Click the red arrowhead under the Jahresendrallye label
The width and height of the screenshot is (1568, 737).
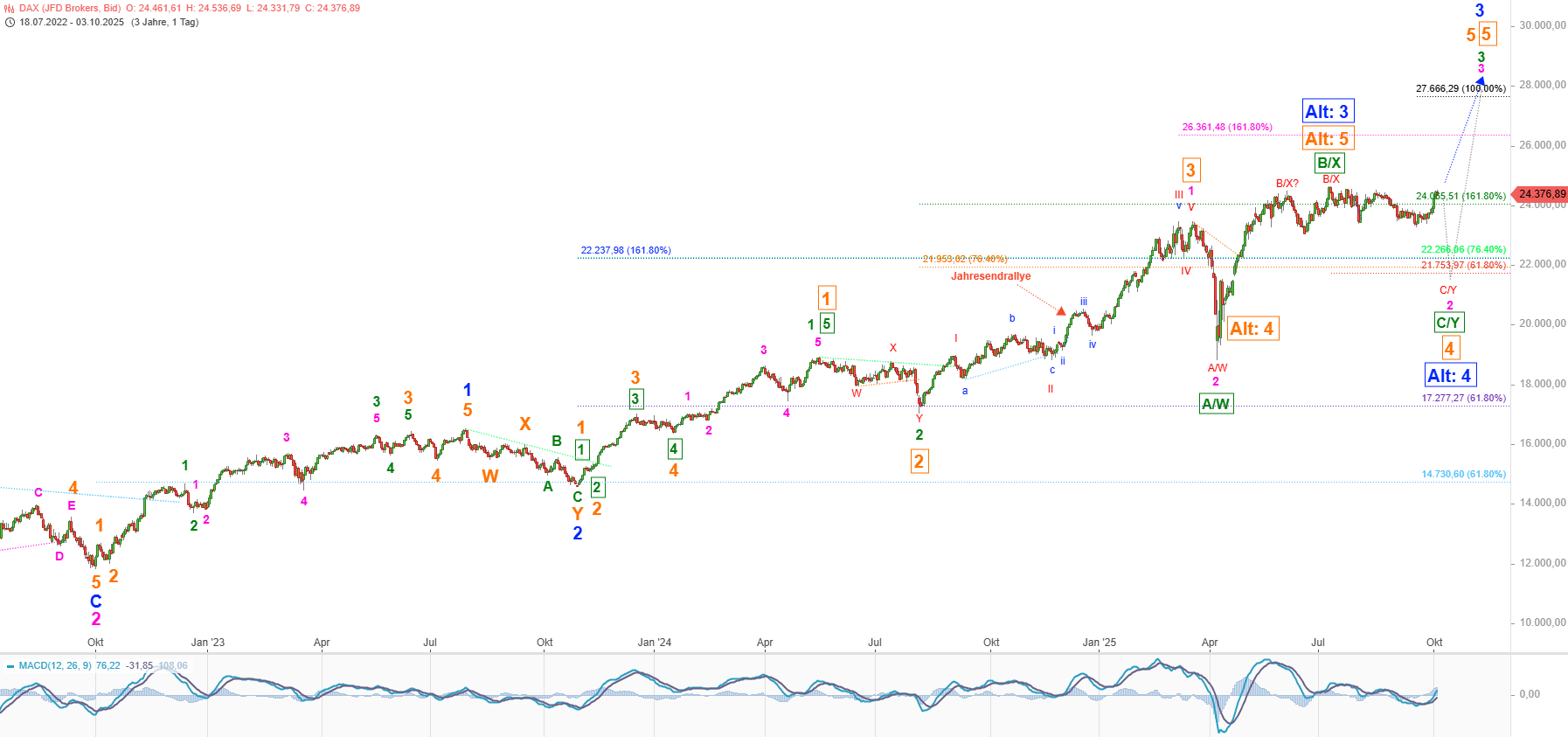coord(1061,310)
